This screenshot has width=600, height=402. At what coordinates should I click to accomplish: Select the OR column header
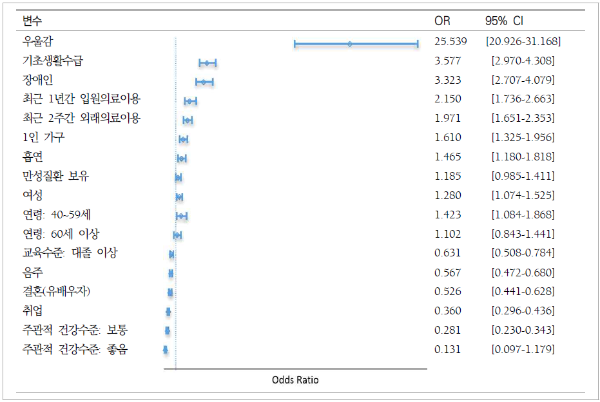point(442,21)
